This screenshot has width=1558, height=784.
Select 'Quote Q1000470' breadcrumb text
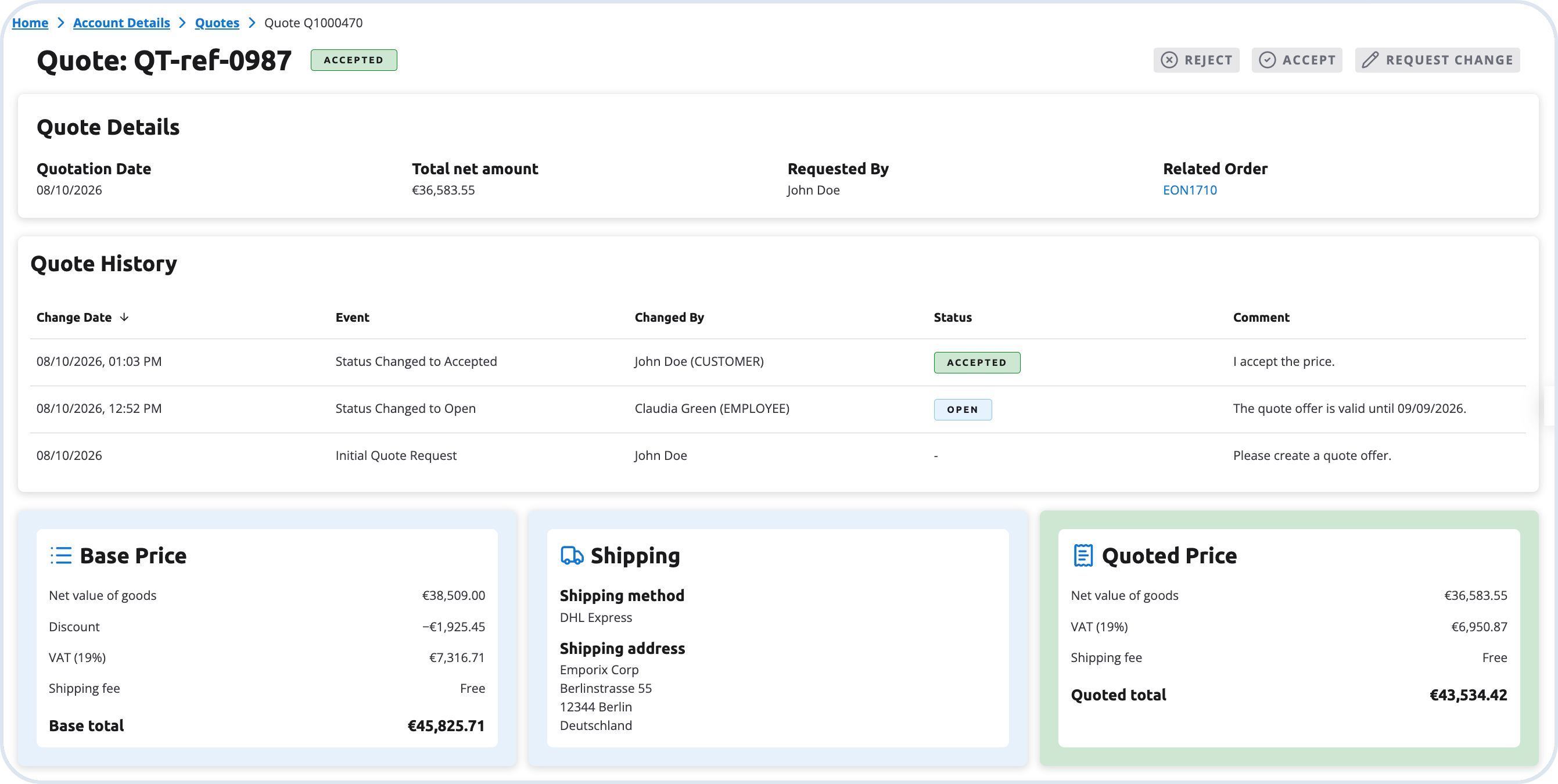[x=313, y=23]
